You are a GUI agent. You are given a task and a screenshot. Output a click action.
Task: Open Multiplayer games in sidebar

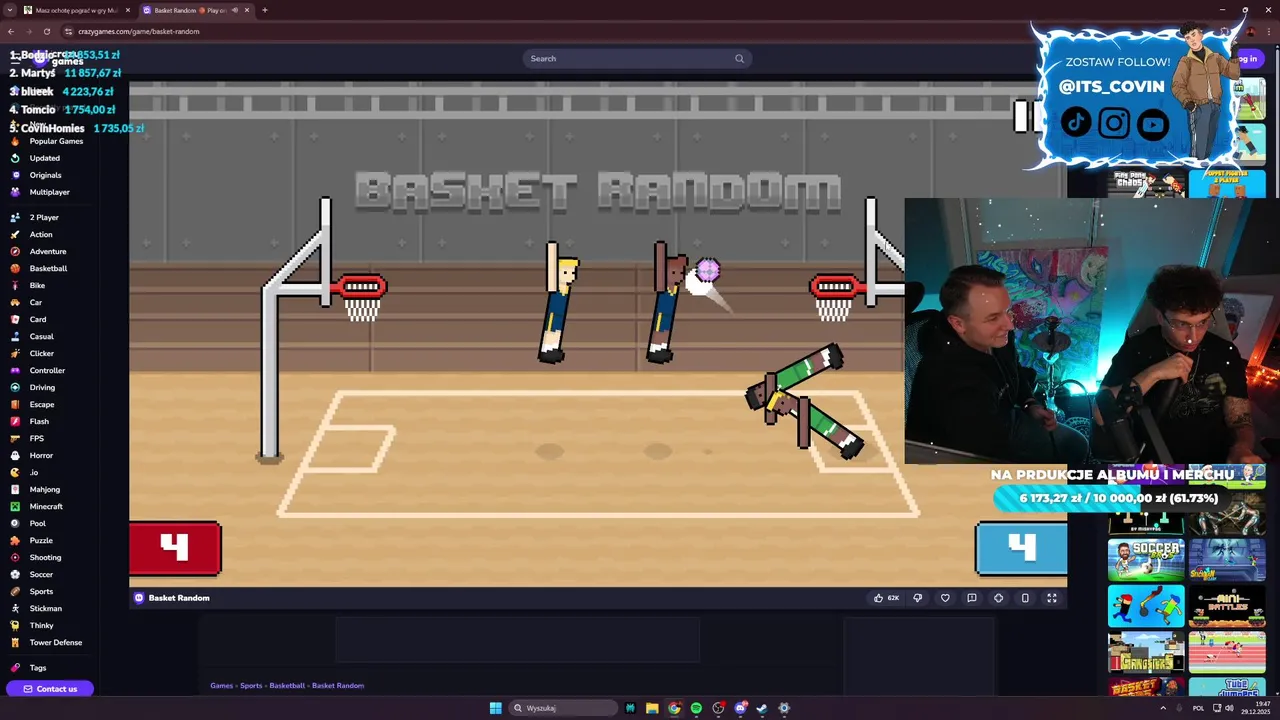click(49, 192)
